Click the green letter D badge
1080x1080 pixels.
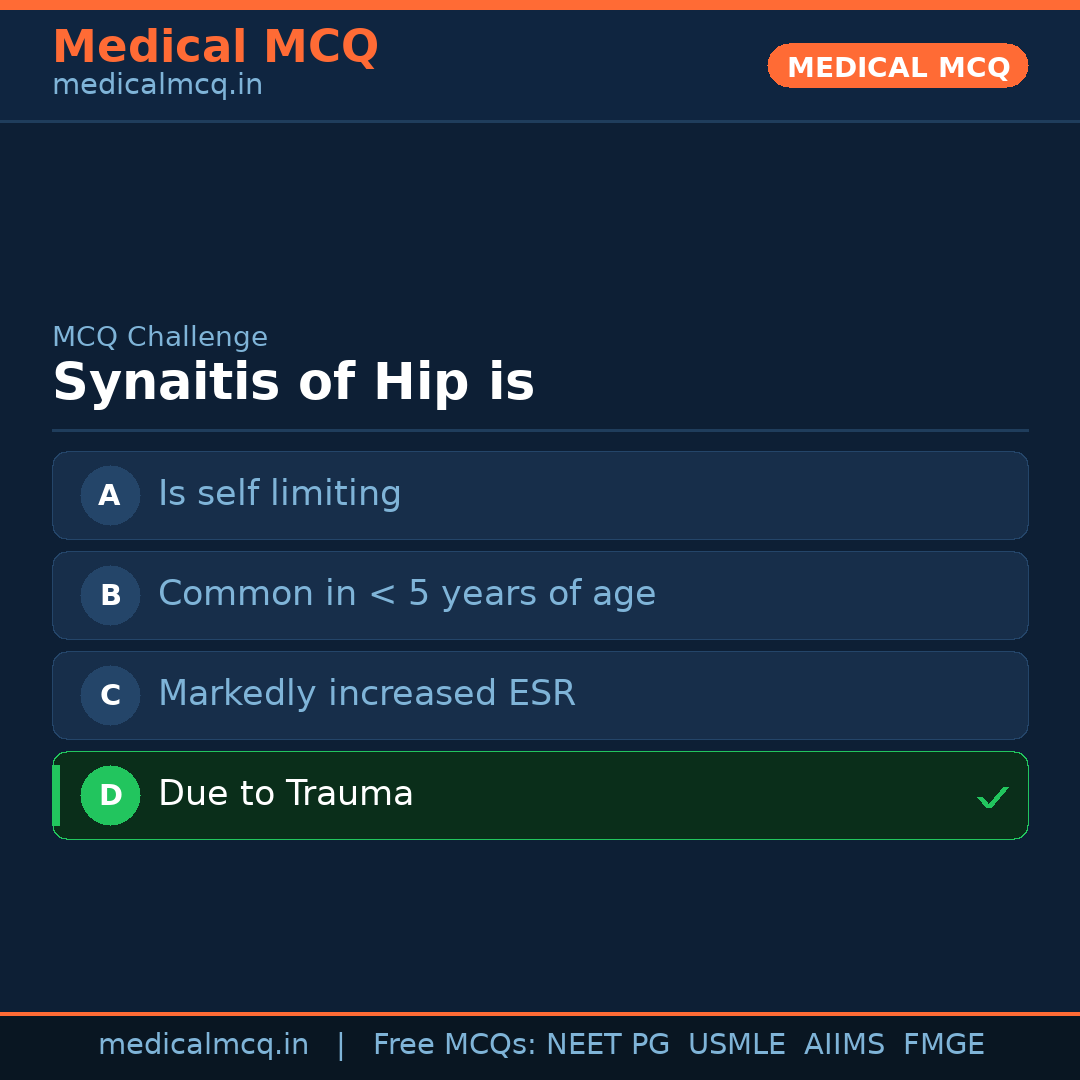[x=110, y=795]
